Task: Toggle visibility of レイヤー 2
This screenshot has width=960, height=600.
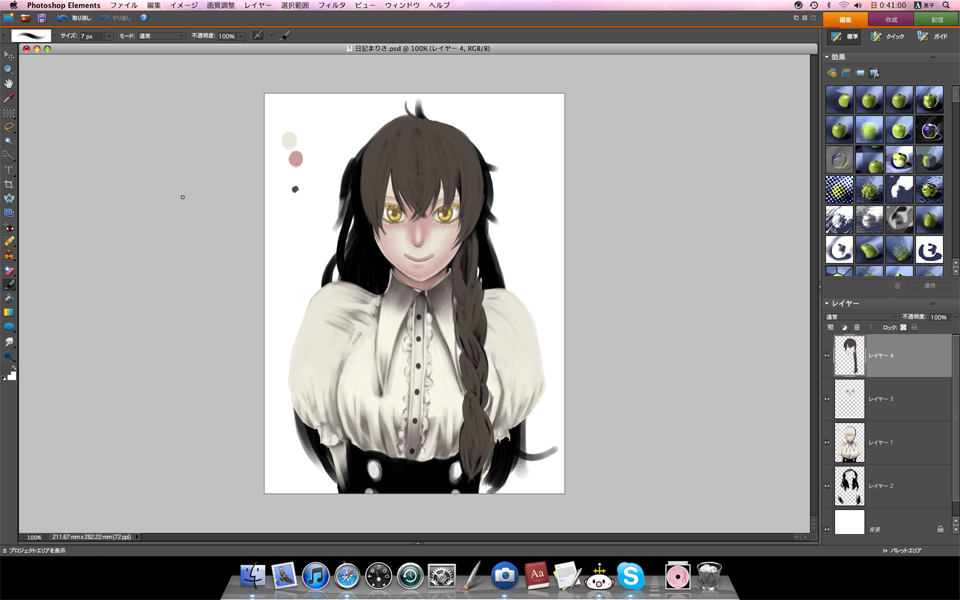Action: [827, 486]
